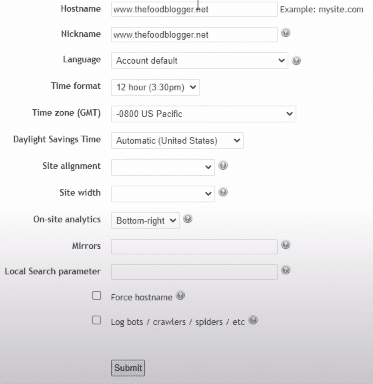The height and width of the screenshot is (384, 373).
Task: Focus the Nickname input field
Action: (194, 35)
